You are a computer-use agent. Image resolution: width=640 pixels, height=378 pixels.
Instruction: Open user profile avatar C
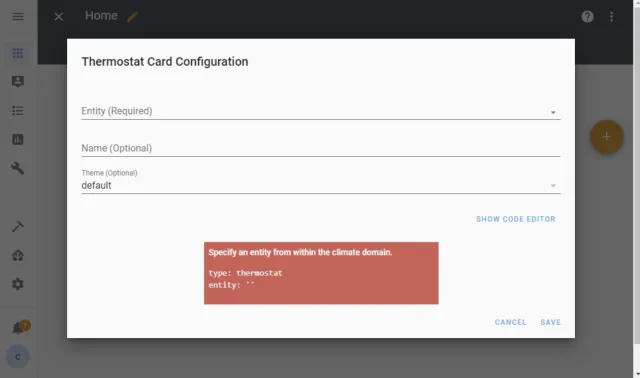click(x=18, y=357)
